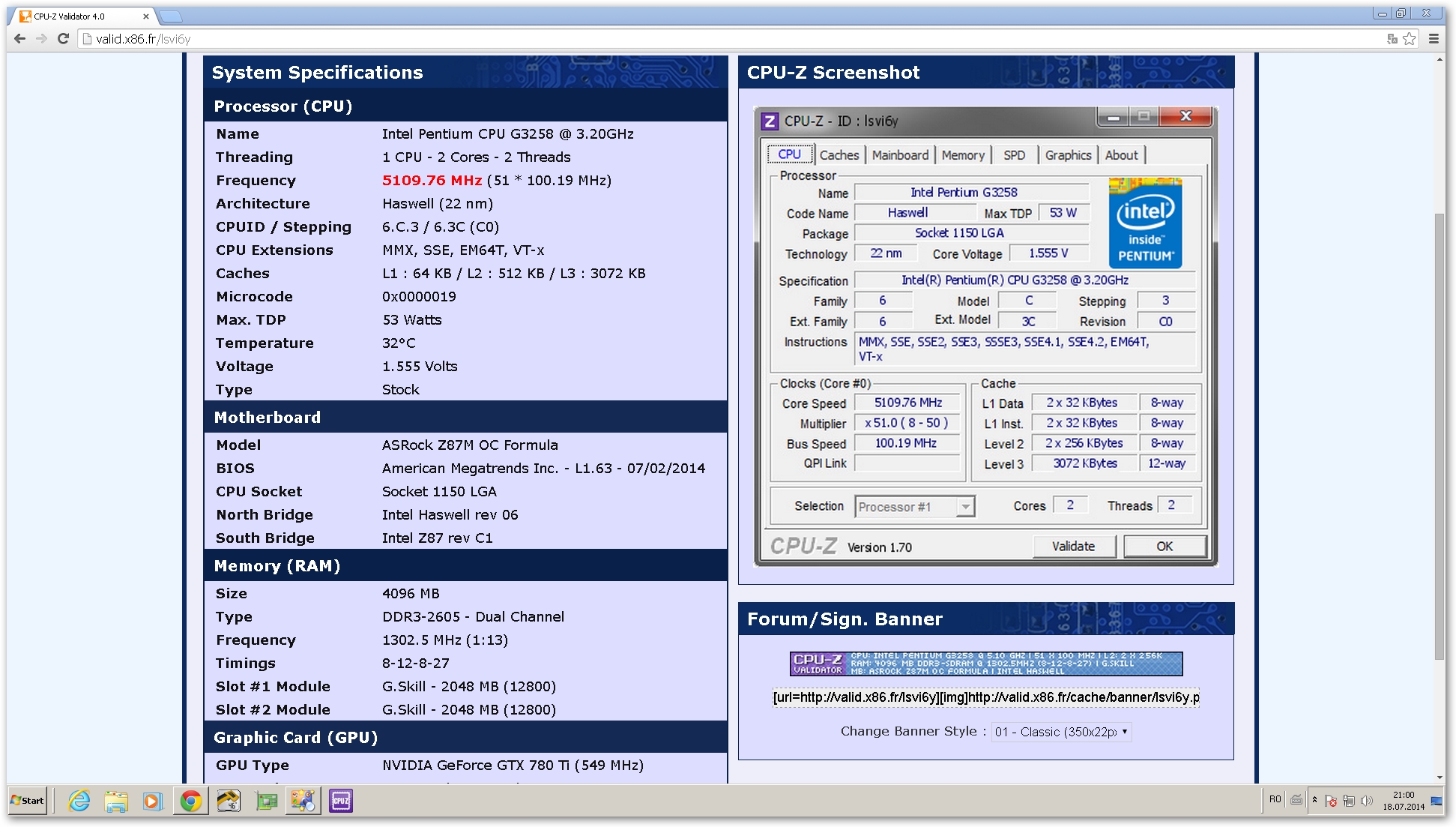The image size is (1456, 827).
Task: Open a new browser tab
Action: [171, 16]
